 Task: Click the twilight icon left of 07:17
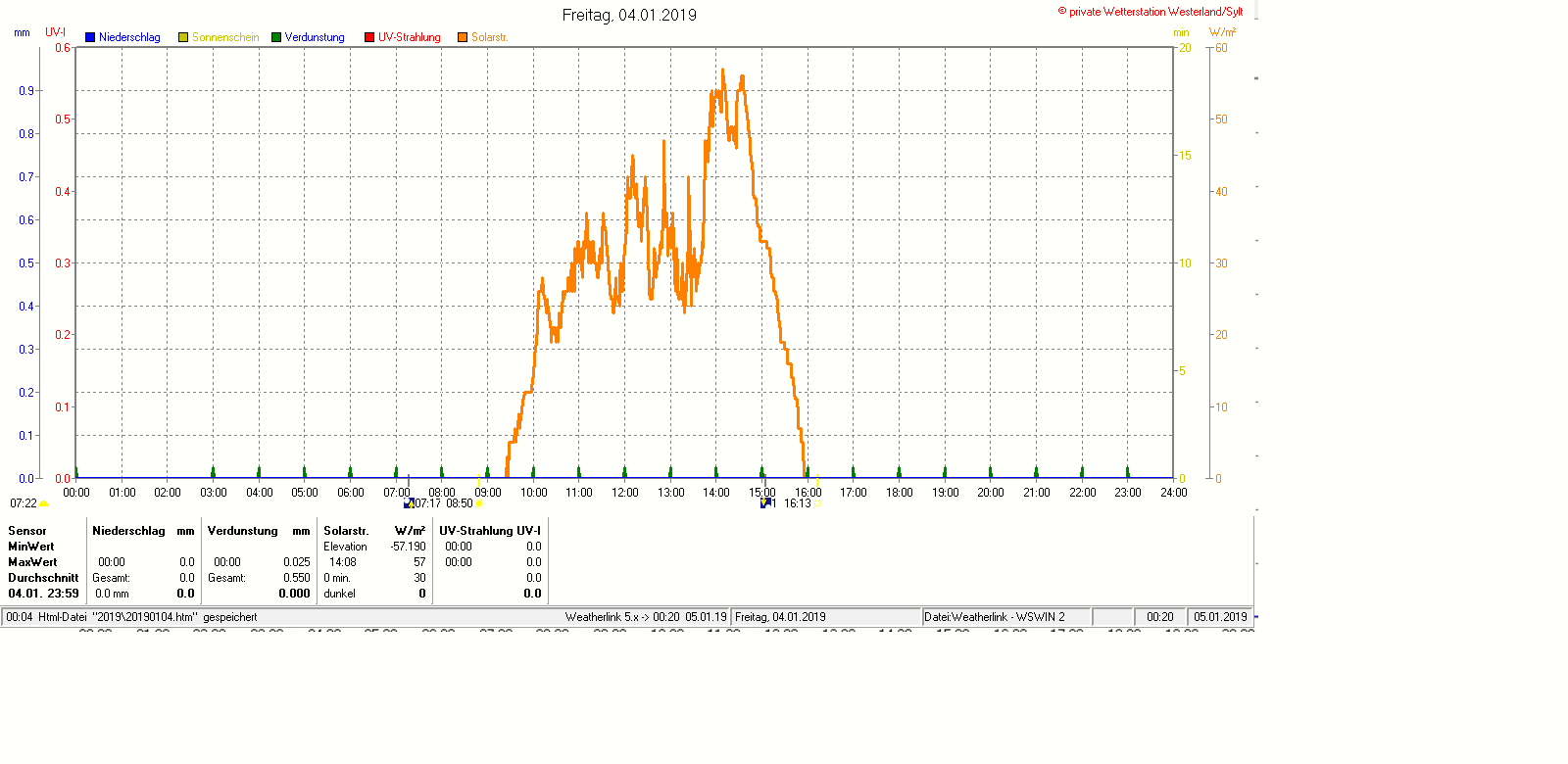(409, 503)
